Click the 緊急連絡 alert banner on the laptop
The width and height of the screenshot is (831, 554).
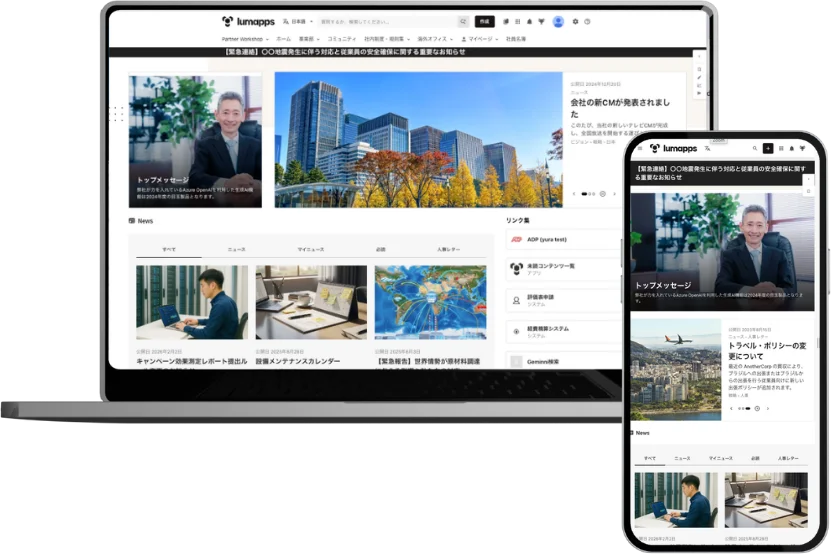401,52
